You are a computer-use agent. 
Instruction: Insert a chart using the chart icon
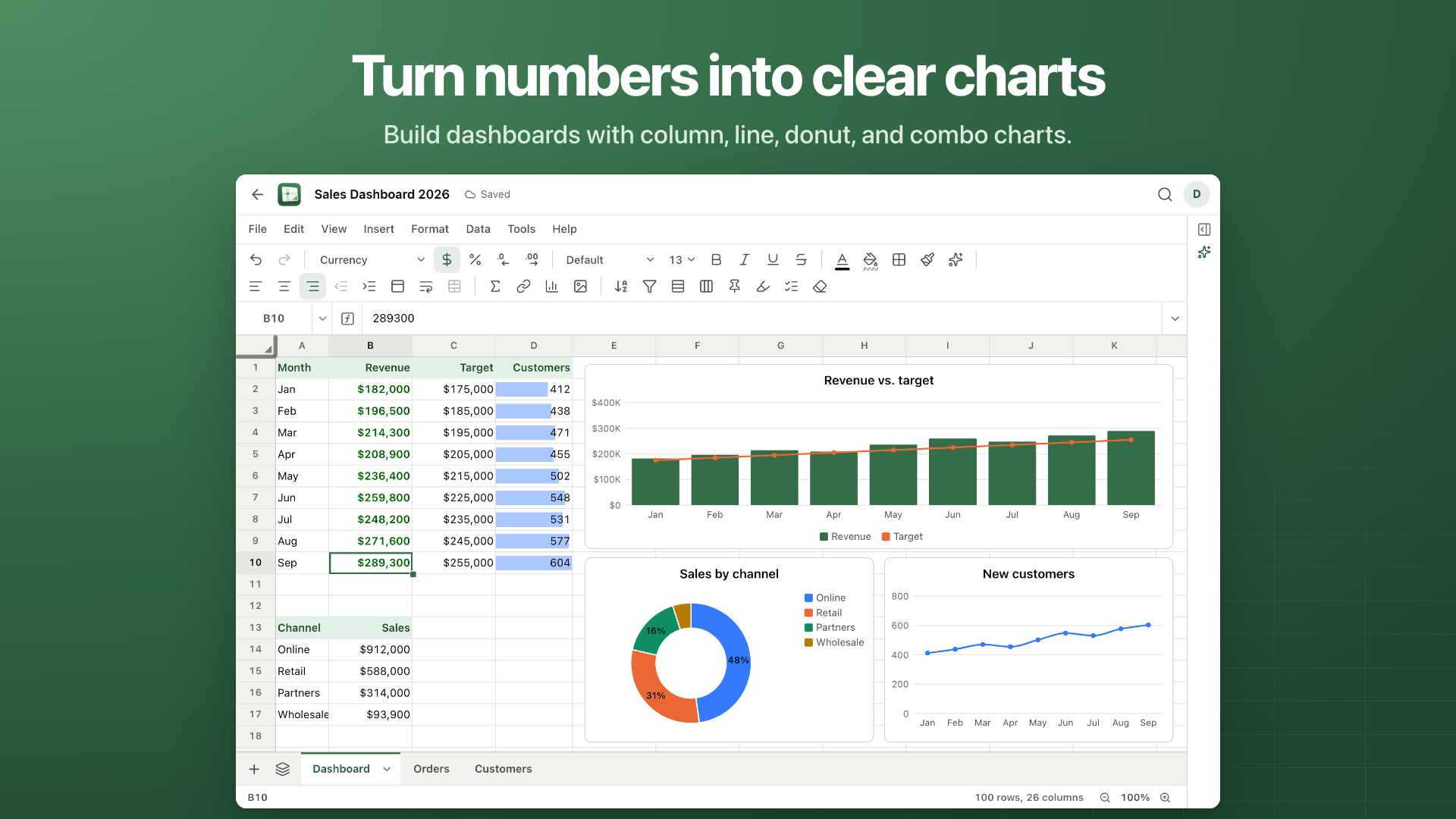(x=552, y=287)
